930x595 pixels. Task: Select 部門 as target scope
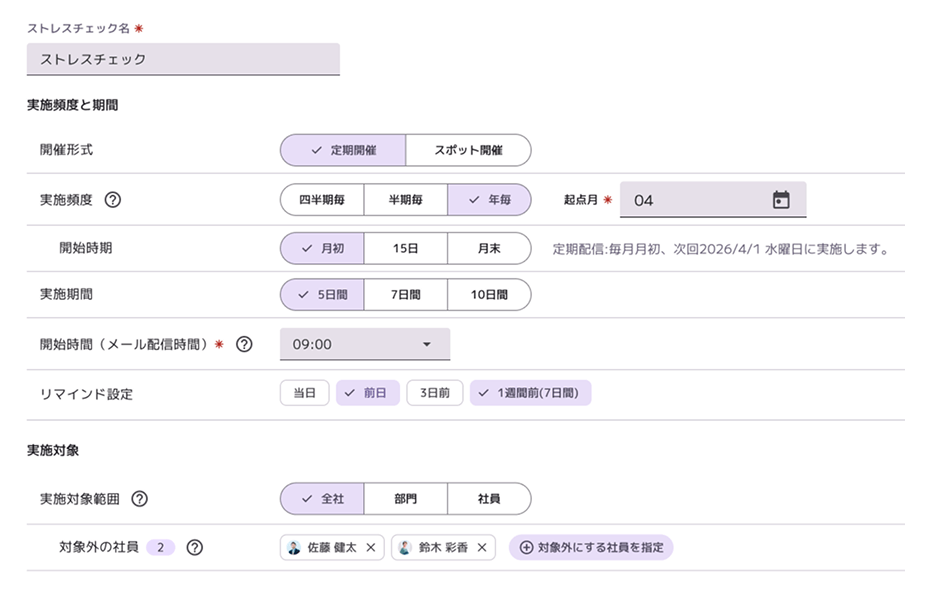click(x=406, y=499)
